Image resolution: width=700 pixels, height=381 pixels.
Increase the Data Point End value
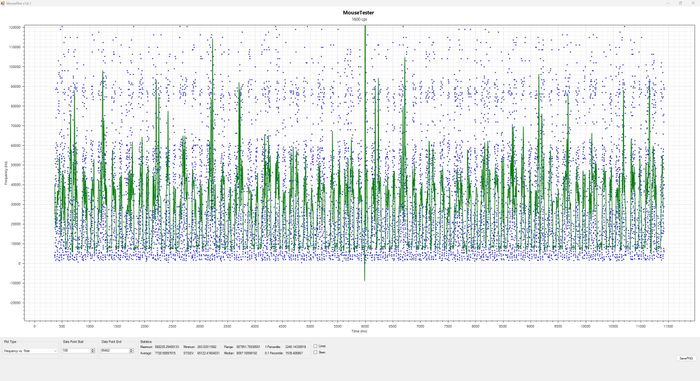131,350
